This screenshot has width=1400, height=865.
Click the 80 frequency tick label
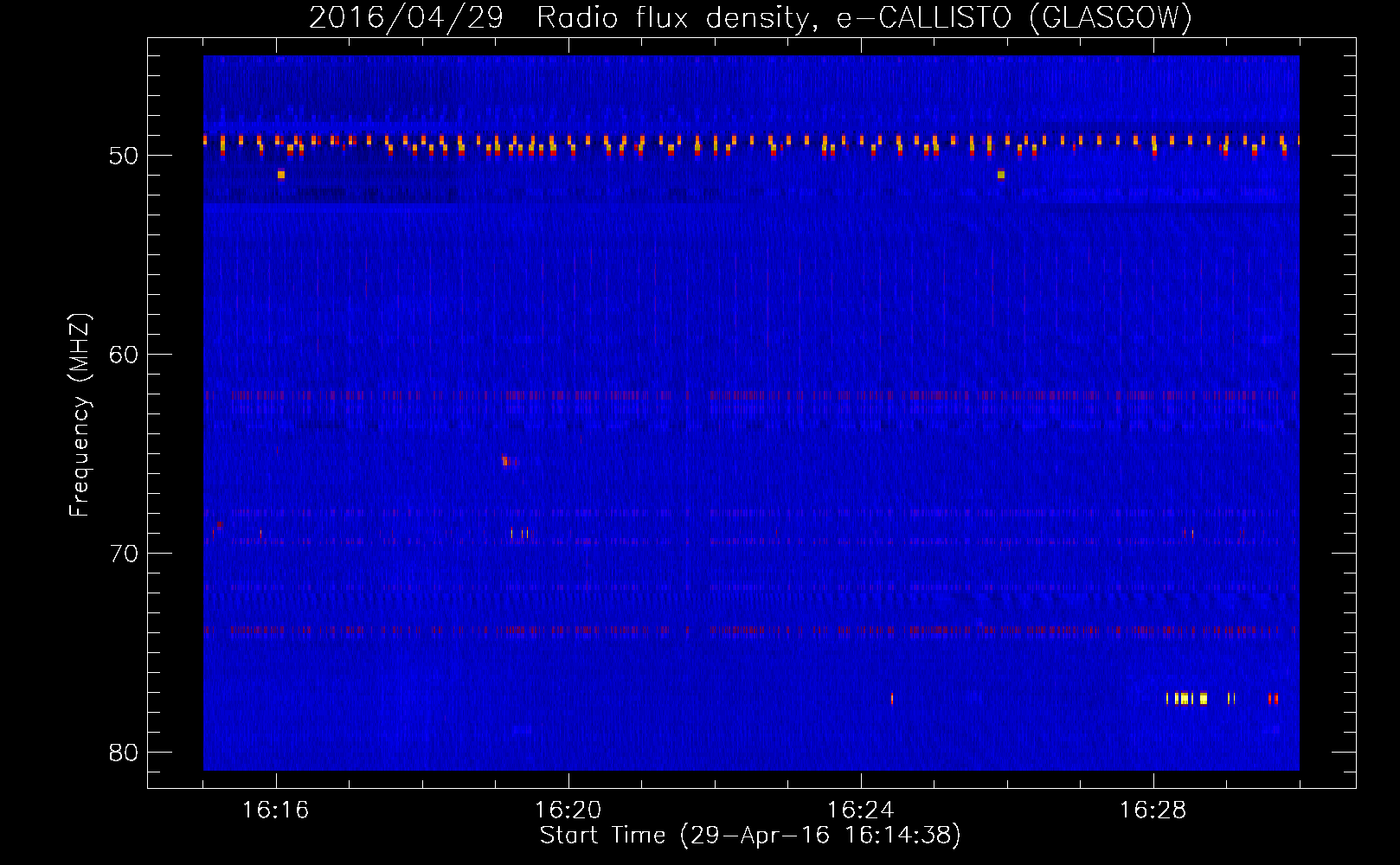click(124, 753)
